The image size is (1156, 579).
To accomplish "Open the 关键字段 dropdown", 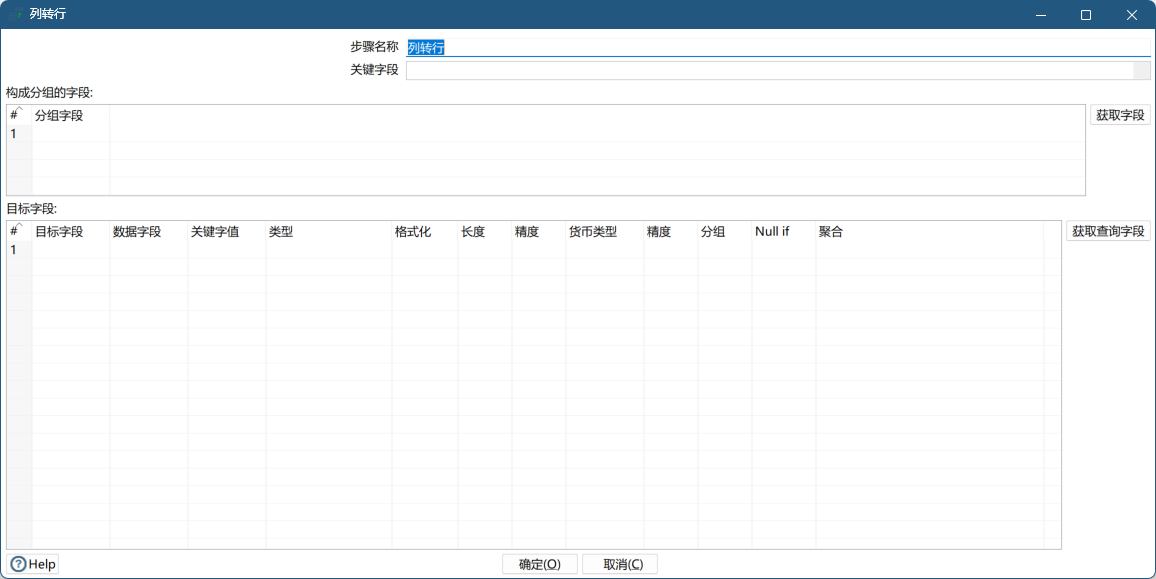I will click(x=1141, y=70).
